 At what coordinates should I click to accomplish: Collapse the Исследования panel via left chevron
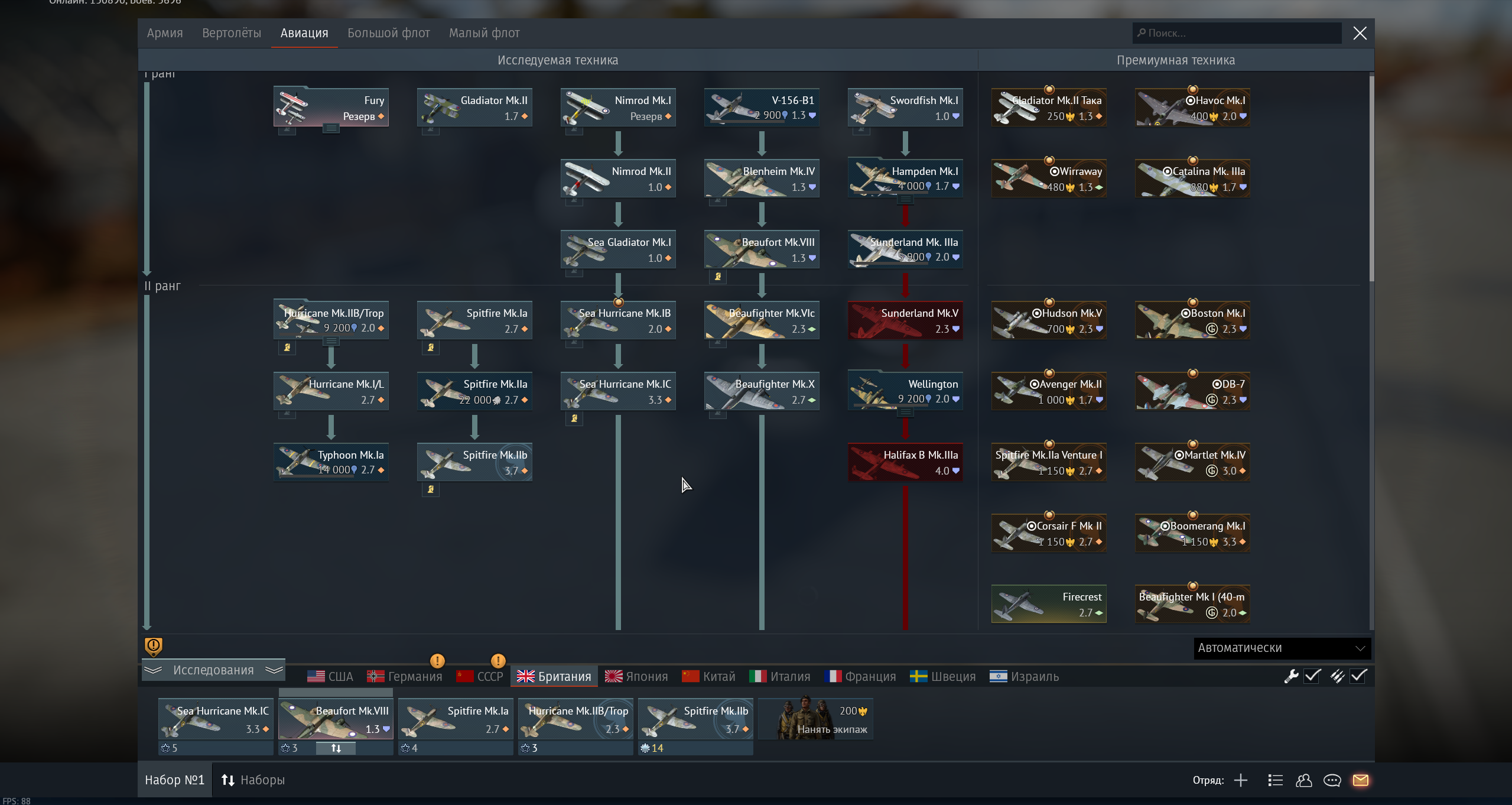[x=153, y=670]
